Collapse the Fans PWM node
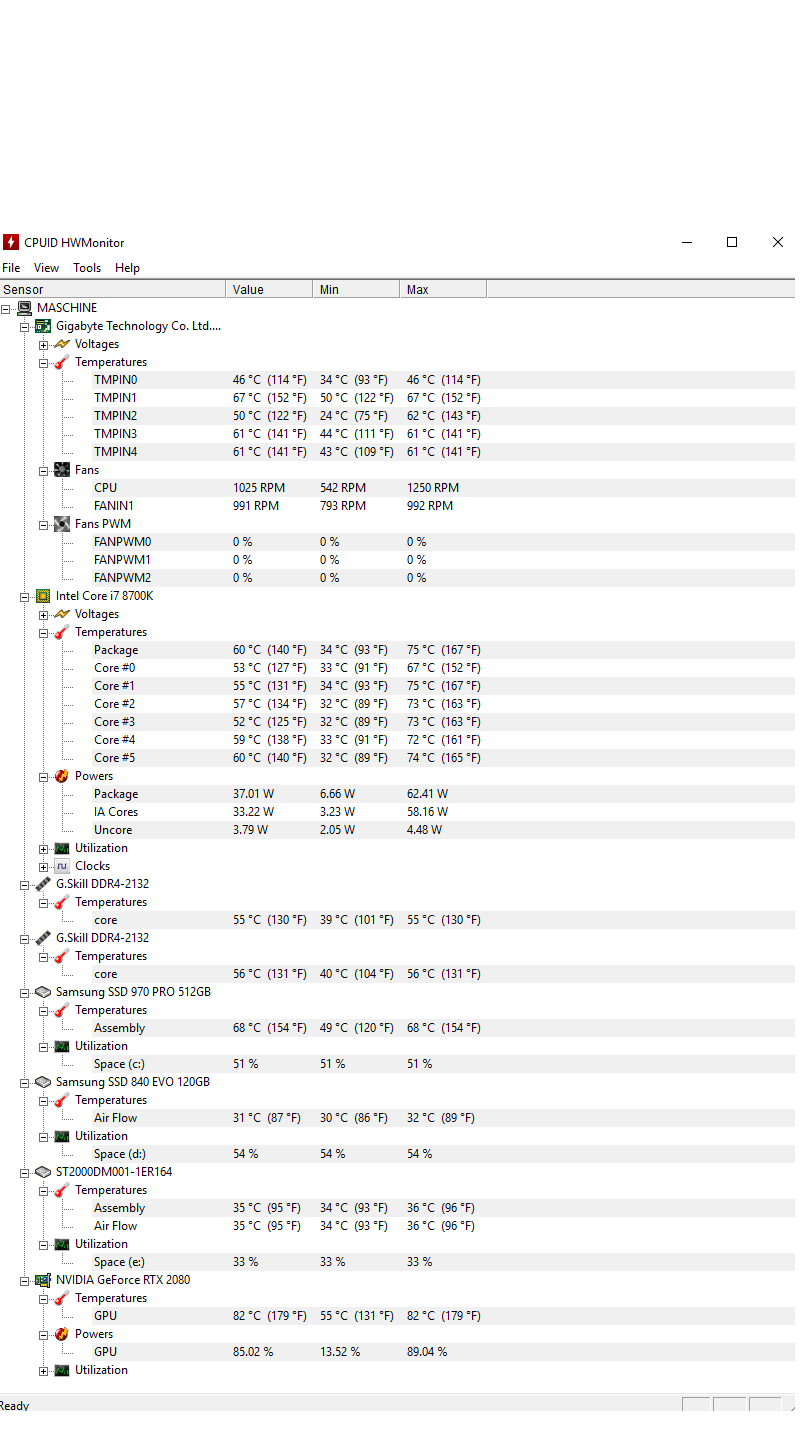The image size is (805, 1429). click(x=44, y=524)
